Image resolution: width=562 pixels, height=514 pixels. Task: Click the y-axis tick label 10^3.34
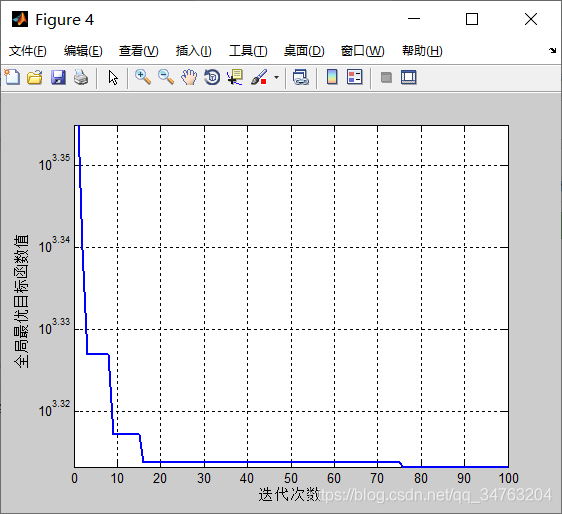[54, 244]
